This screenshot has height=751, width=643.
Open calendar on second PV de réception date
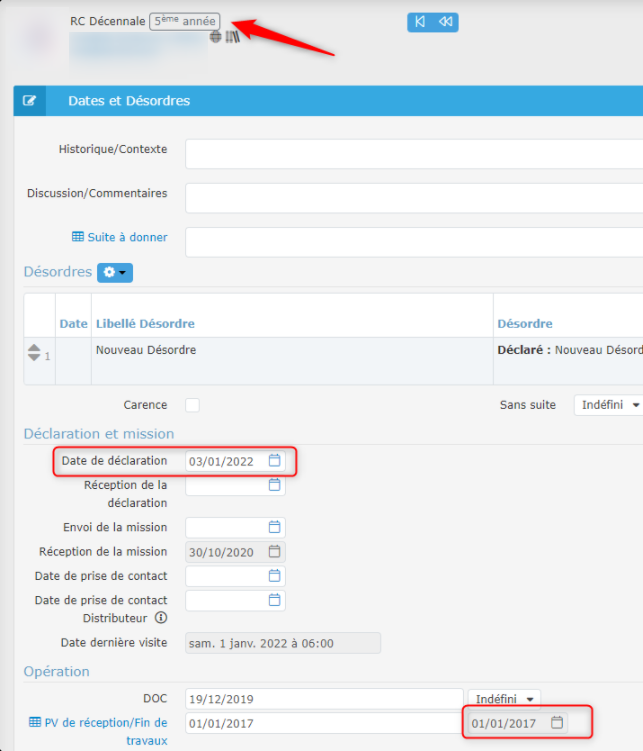coord(557,723)
